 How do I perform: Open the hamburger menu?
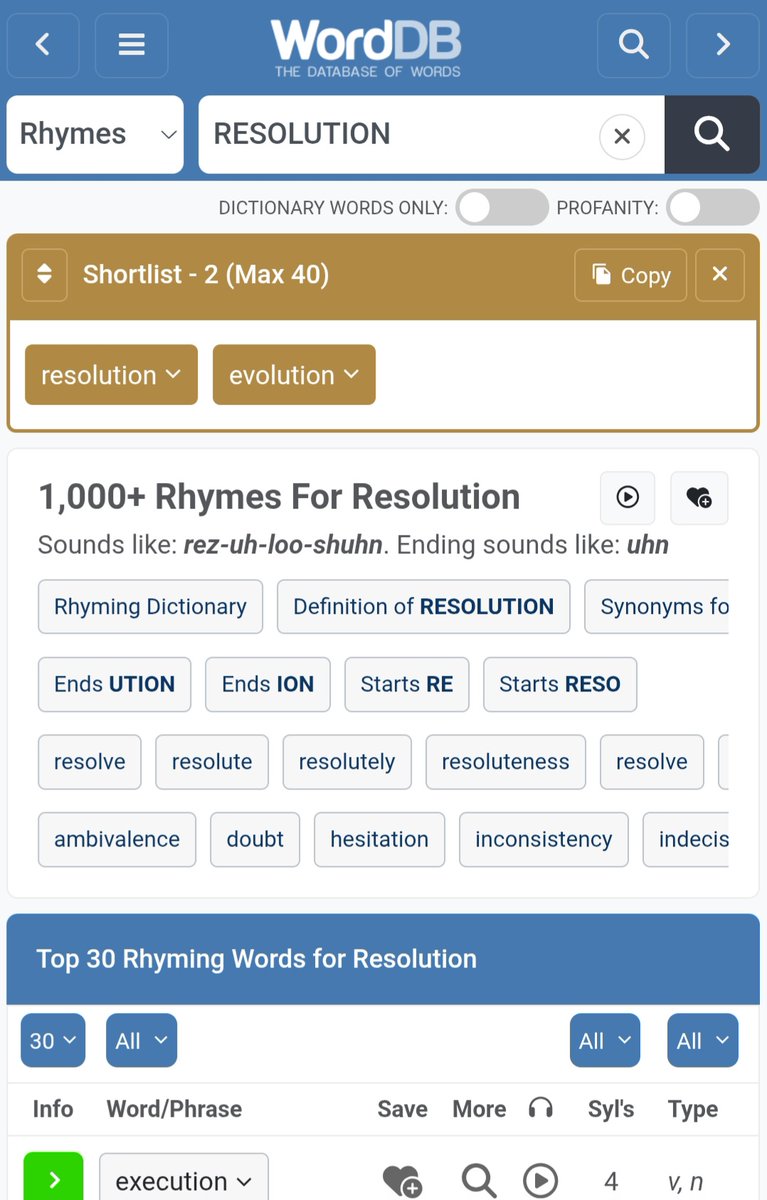pyautogui.click(x=132, y=44)
